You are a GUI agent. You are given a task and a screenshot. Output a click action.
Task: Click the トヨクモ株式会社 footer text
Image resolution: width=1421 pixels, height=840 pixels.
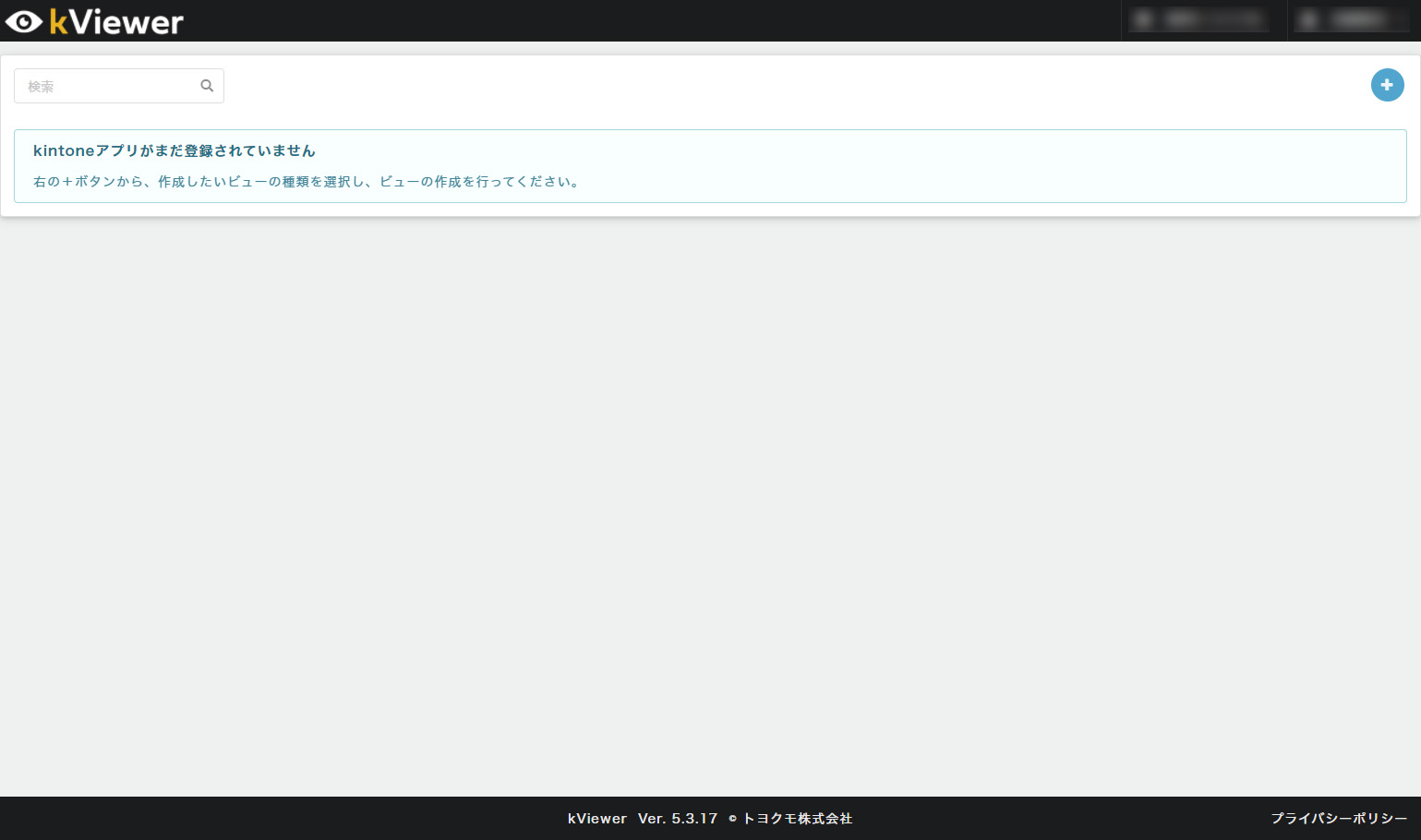(798, 819)
